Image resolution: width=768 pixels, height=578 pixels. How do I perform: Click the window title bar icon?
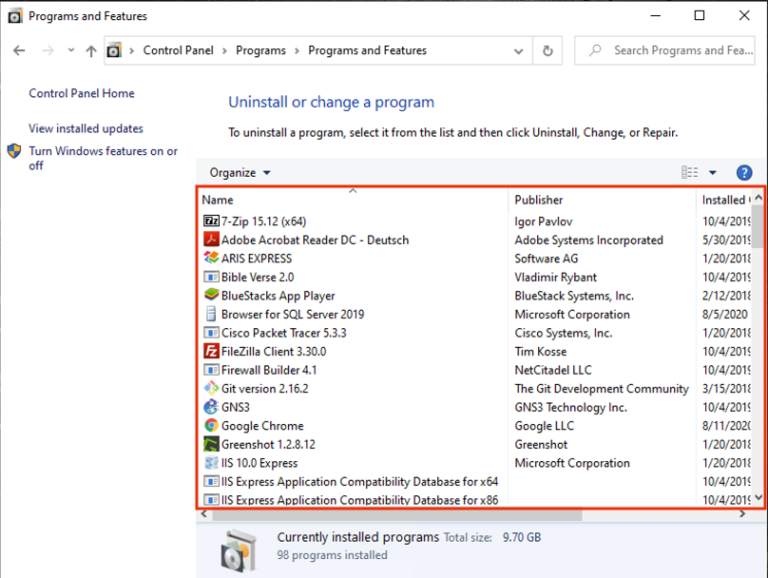pos(15,16)
